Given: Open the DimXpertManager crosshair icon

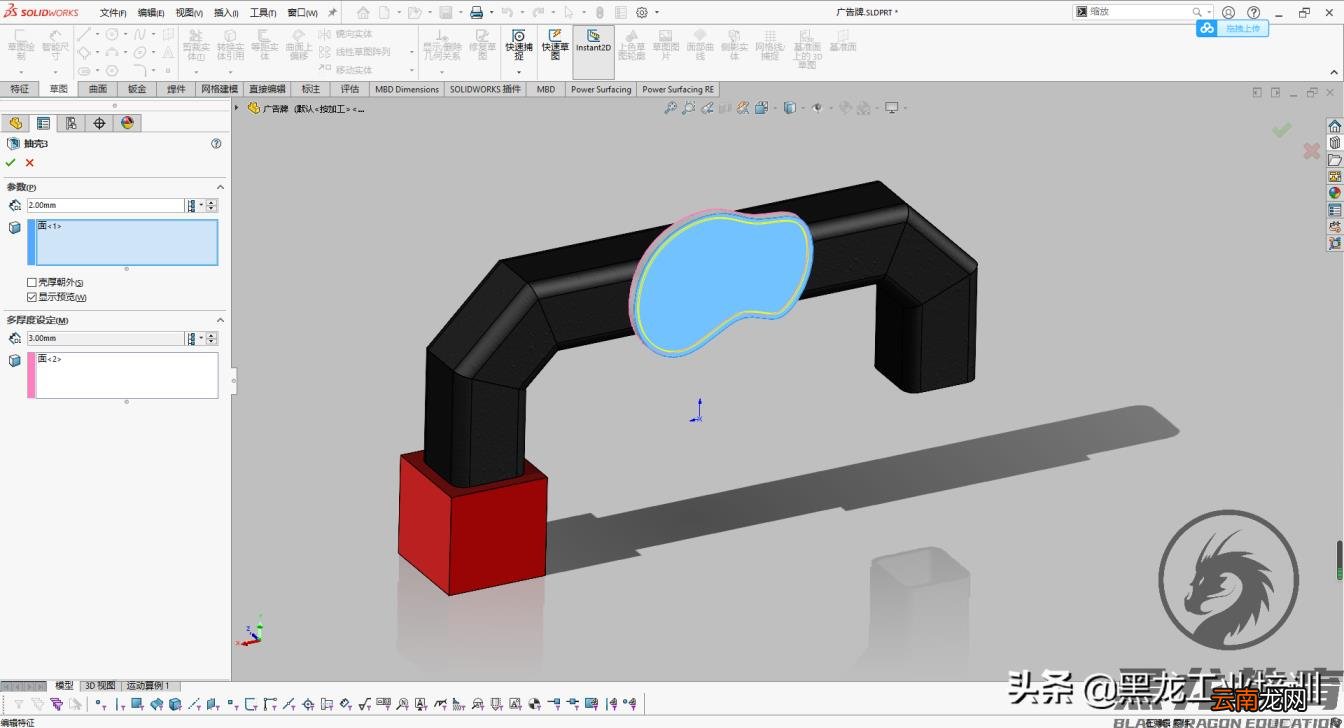Looking at the screenshot, I should coord(99,123).
